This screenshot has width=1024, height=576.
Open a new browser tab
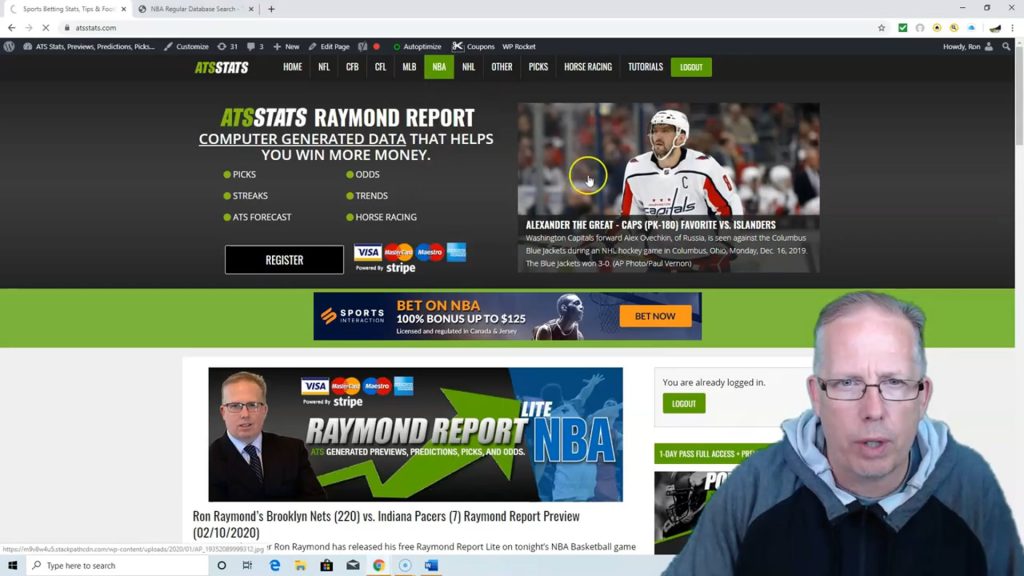[x=271, y=9]
